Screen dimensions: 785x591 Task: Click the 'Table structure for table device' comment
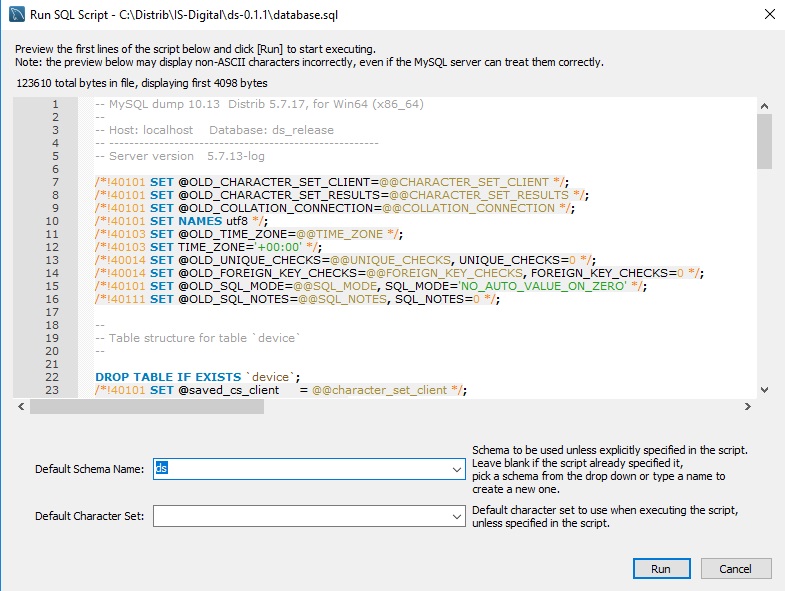coord(198,338)
